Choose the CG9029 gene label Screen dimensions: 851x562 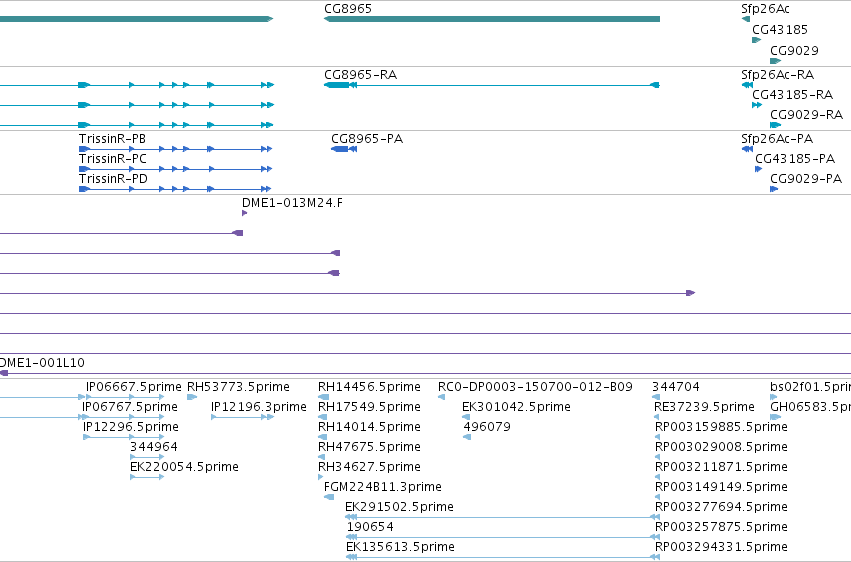point(794,50)
